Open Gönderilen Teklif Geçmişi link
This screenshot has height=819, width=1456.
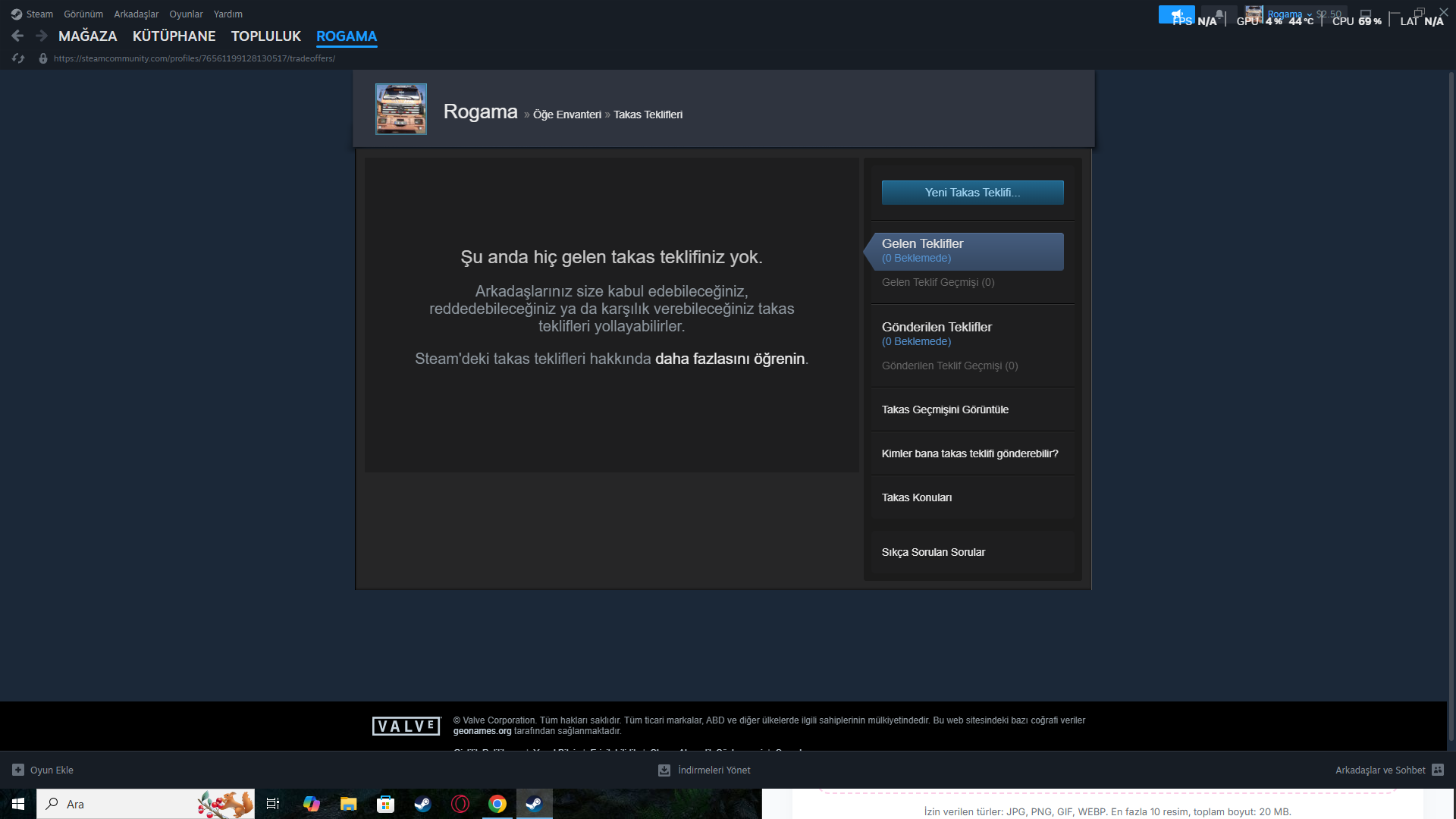tap(950, 366)
